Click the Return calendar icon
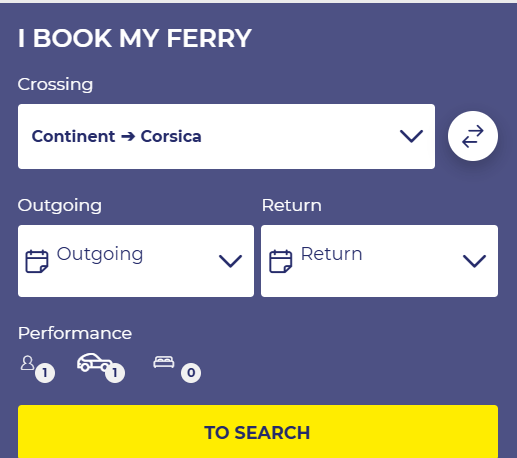Viewport: 517px width, 458px height. point(281,261)
